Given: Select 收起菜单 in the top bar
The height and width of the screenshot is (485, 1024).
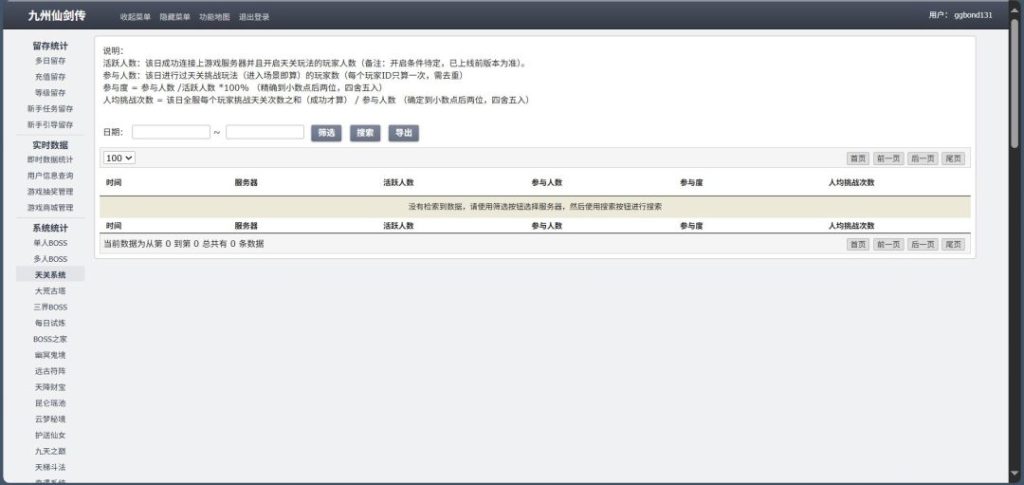Looking at the screenshot, I should pyautogui.click(x=135, y=17).
